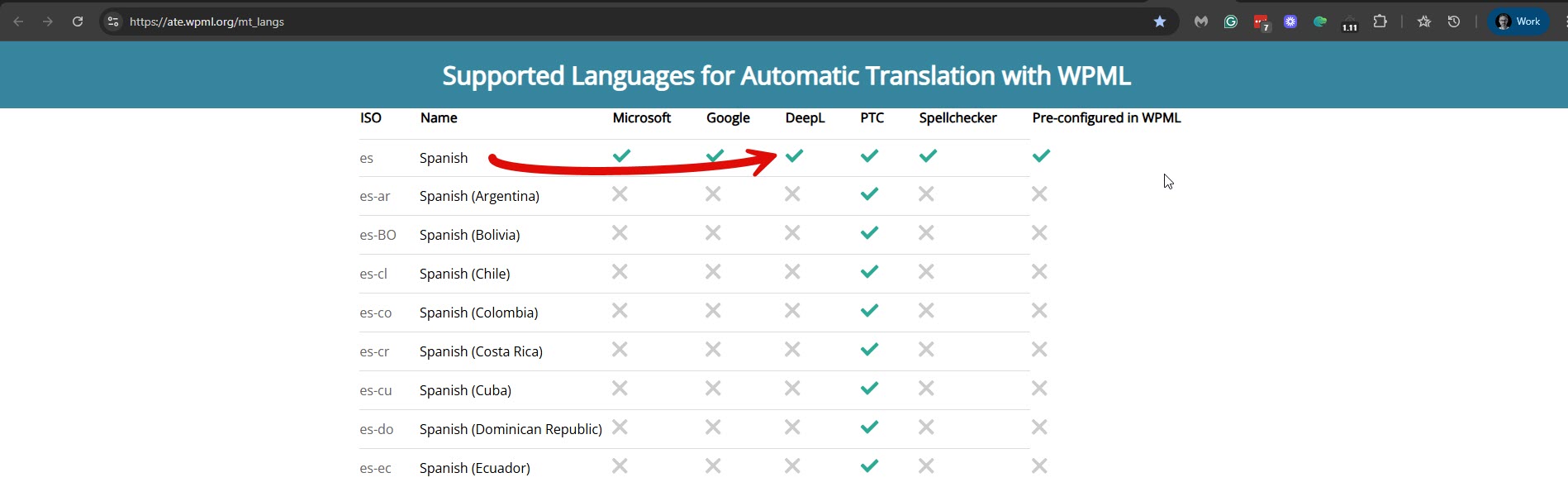Click the Spanish row PTC checkmark
The image size is (1568, 487).
(x=869, y=155)
